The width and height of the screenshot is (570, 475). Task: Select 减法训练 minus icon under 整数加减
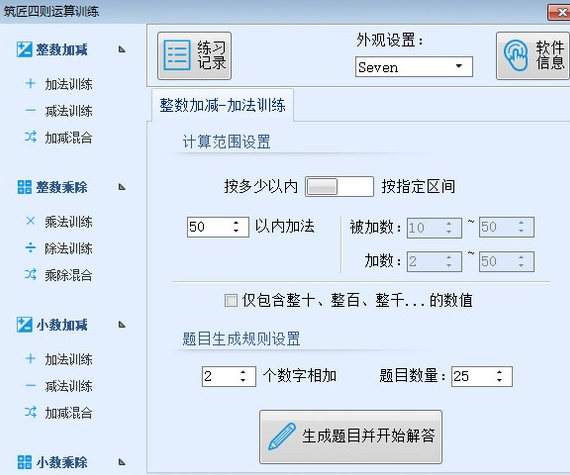31,110
